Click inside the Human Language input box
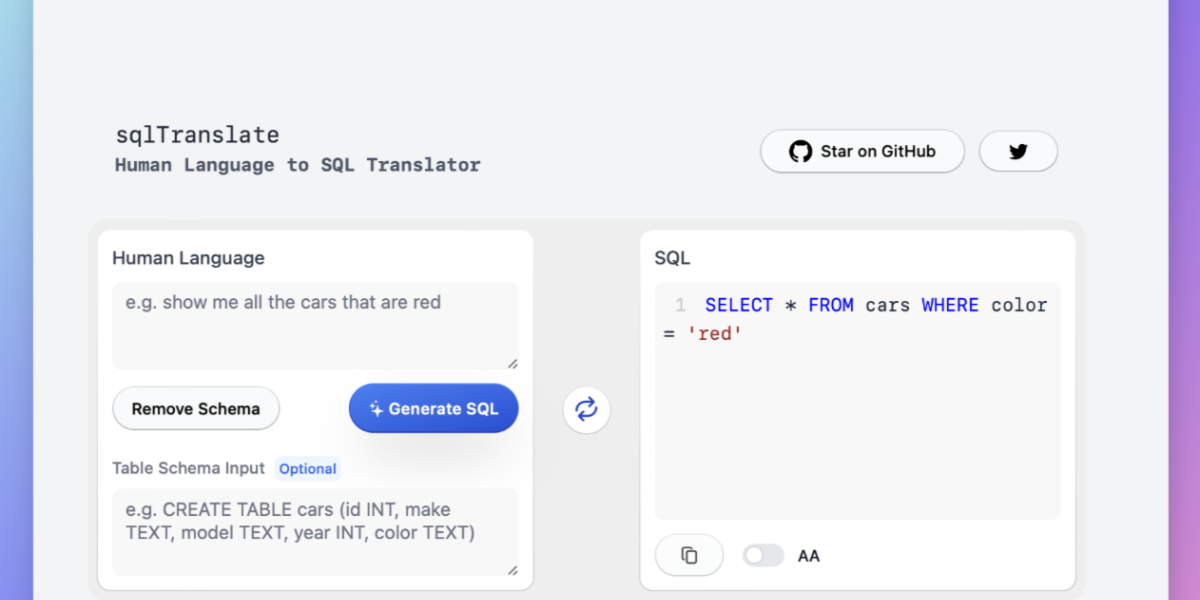This screenshot has width=1200, height=600. (315, 325)
